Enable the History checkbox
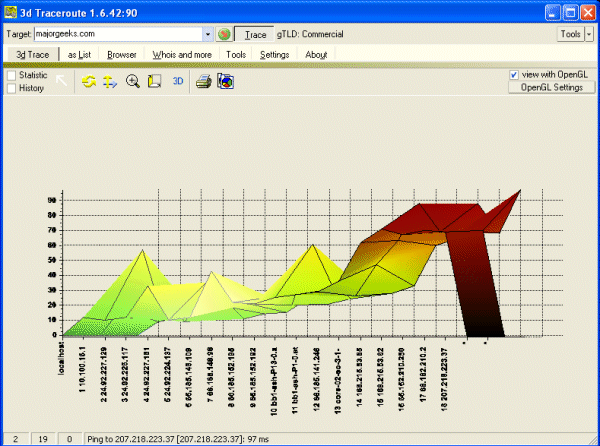The width and height of the screenshot is (600, 446). coord(11,88)
